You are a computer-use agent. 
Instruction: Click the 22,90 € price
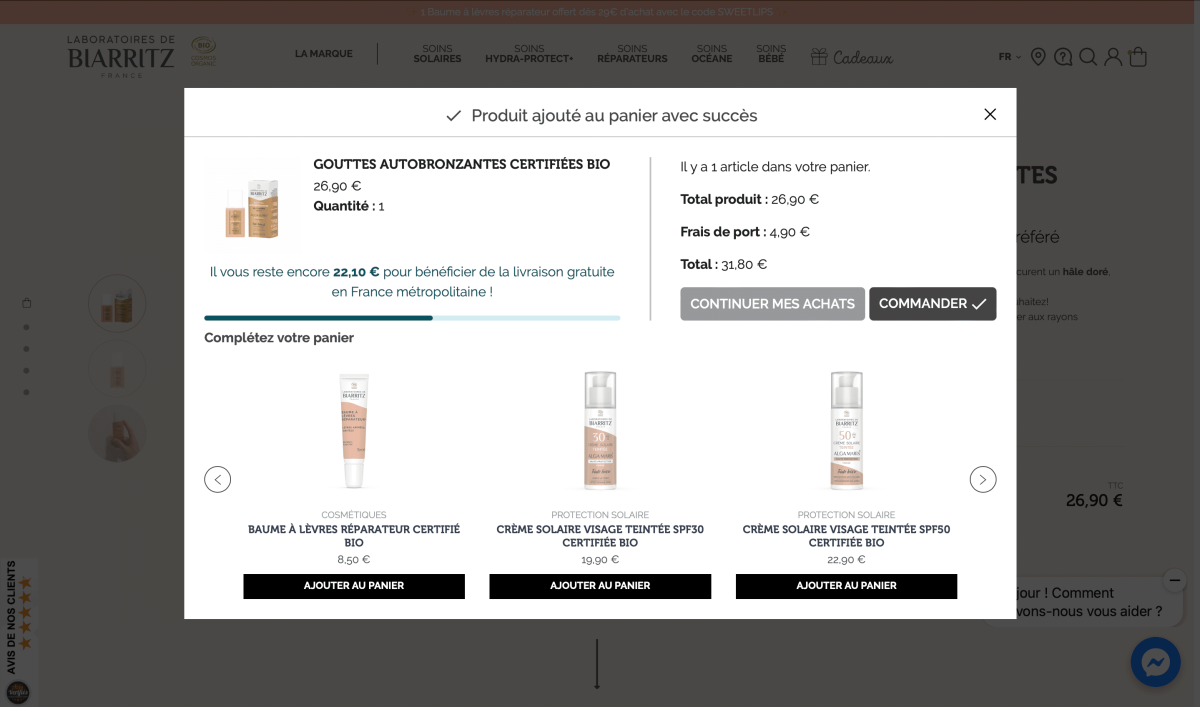point(846,560)
